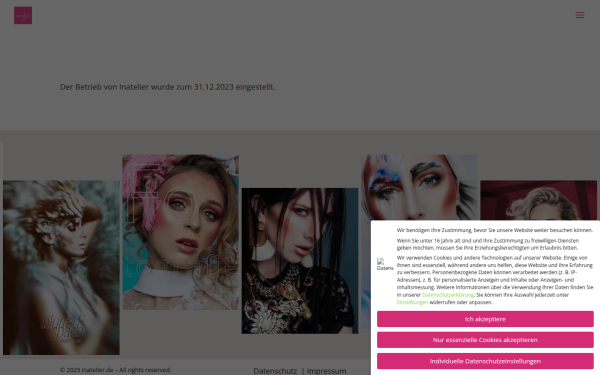This screenshot has height=375, width=600.
Task: Follow the green Einstellungen link
Action: [412, 302]
